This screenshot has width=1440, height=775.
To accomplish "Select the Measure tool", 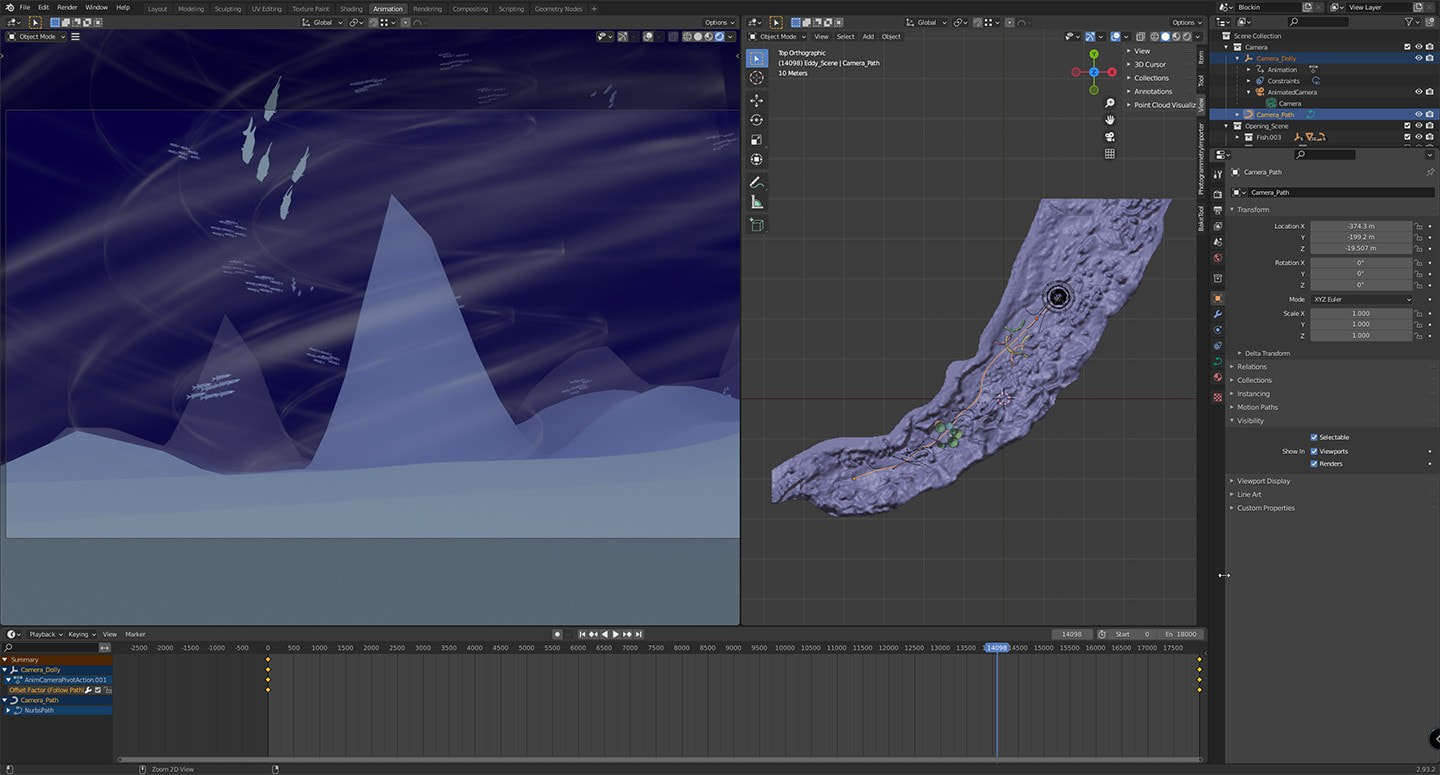I will coord(756,202).
